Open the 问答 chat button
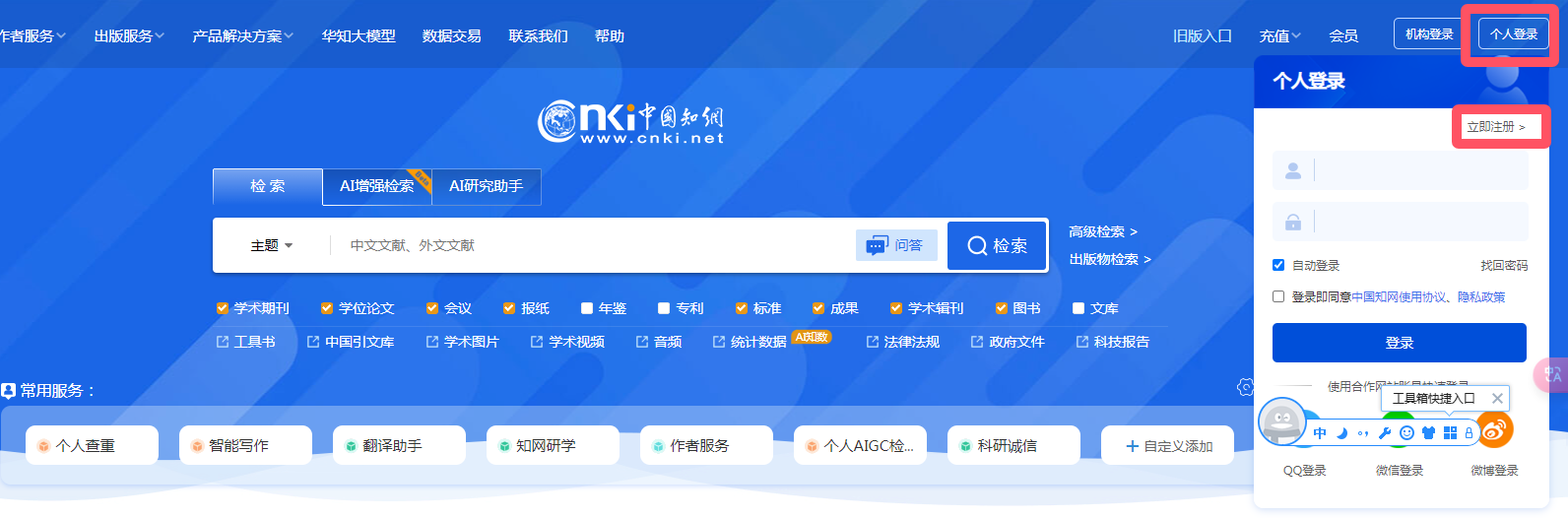 [x=895, y=245]
